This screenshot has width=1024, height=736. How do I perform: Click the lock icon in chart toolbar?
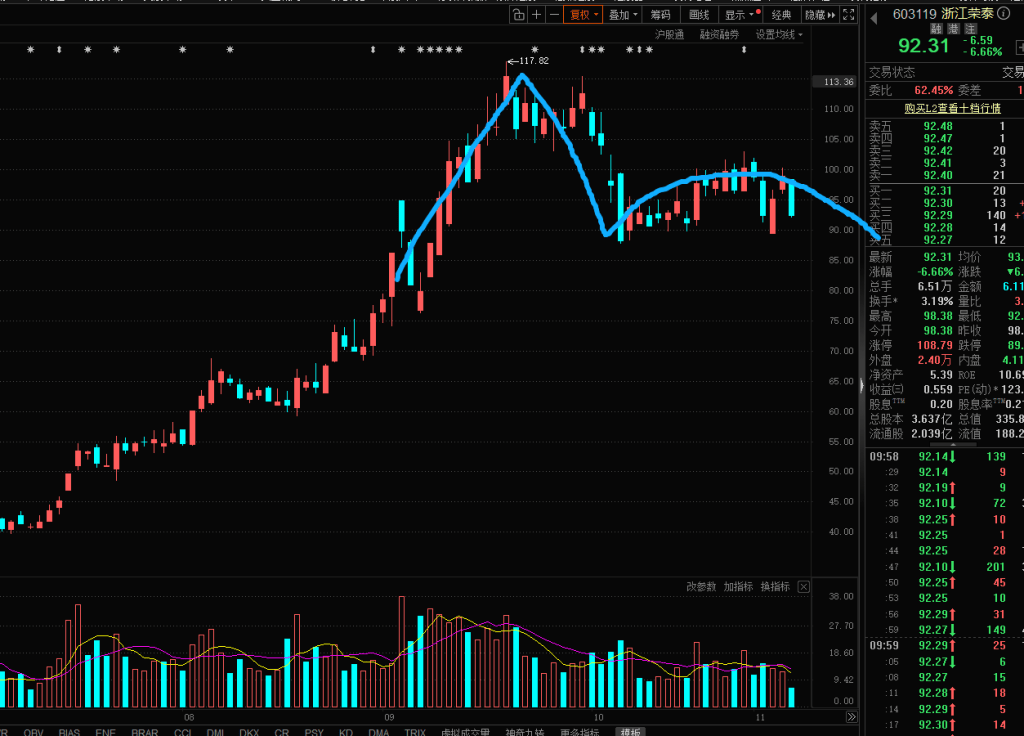click(x=518, y=15)
